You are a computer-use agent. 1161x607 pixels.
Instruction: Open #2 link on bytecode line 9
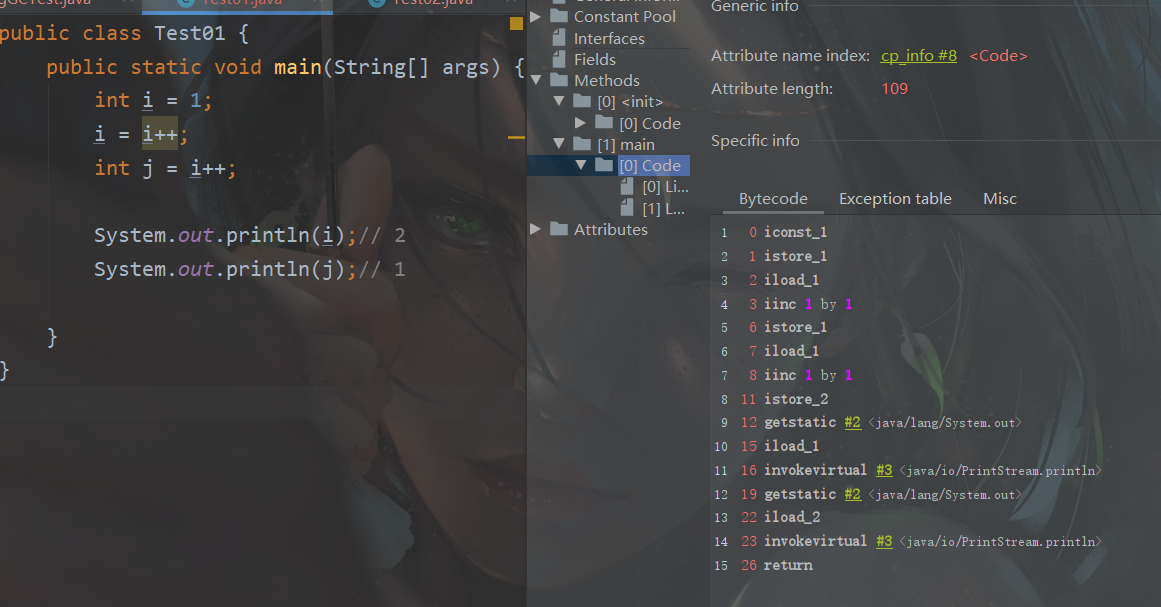(x=853, y=423)
